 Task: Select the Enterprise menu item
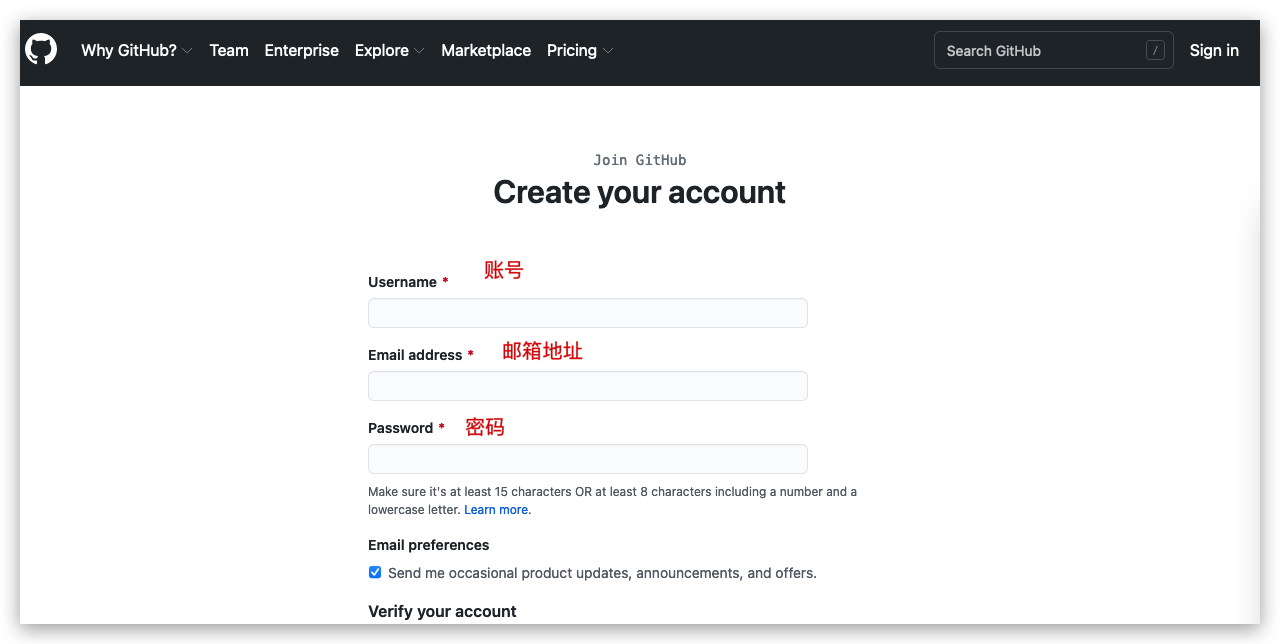(301, 50)
